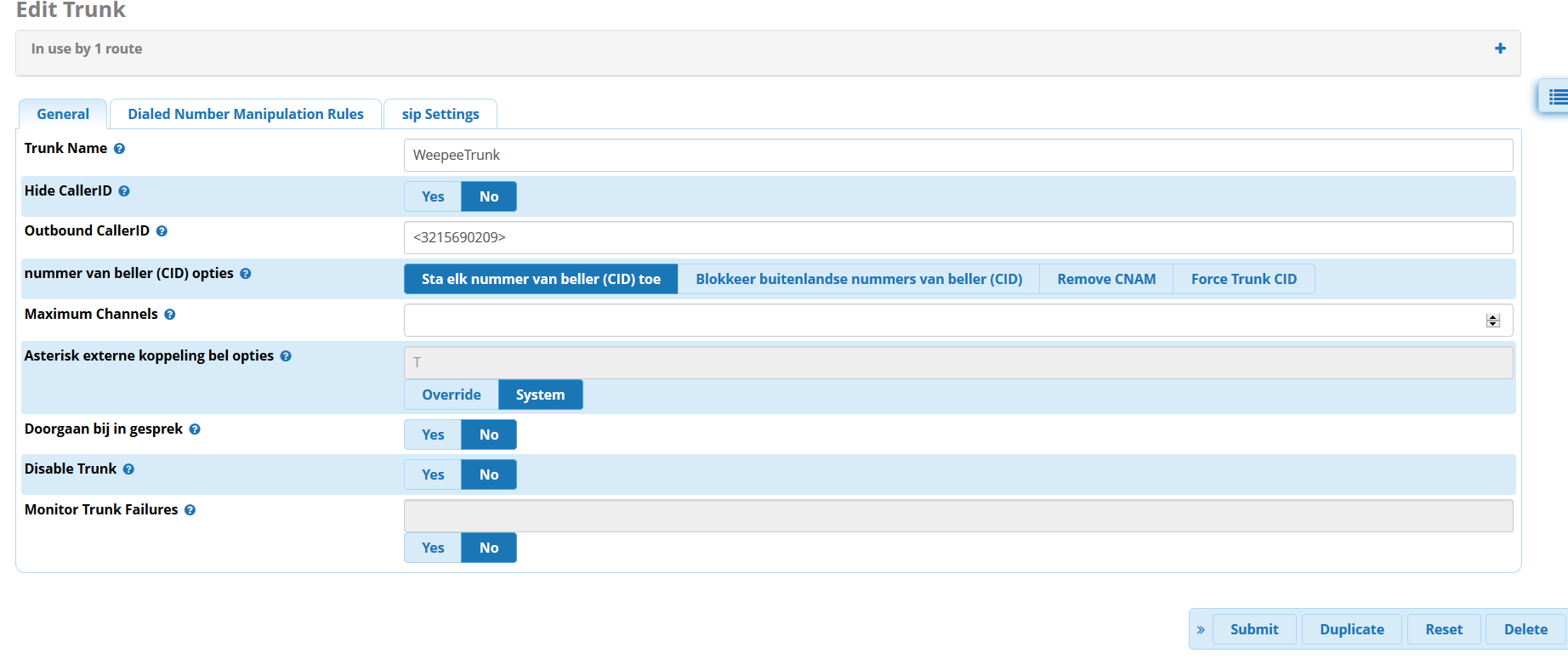This screenshot has height=659, width=1568.
Task: Show help for Maximum Channels
Action: (170, 315)
